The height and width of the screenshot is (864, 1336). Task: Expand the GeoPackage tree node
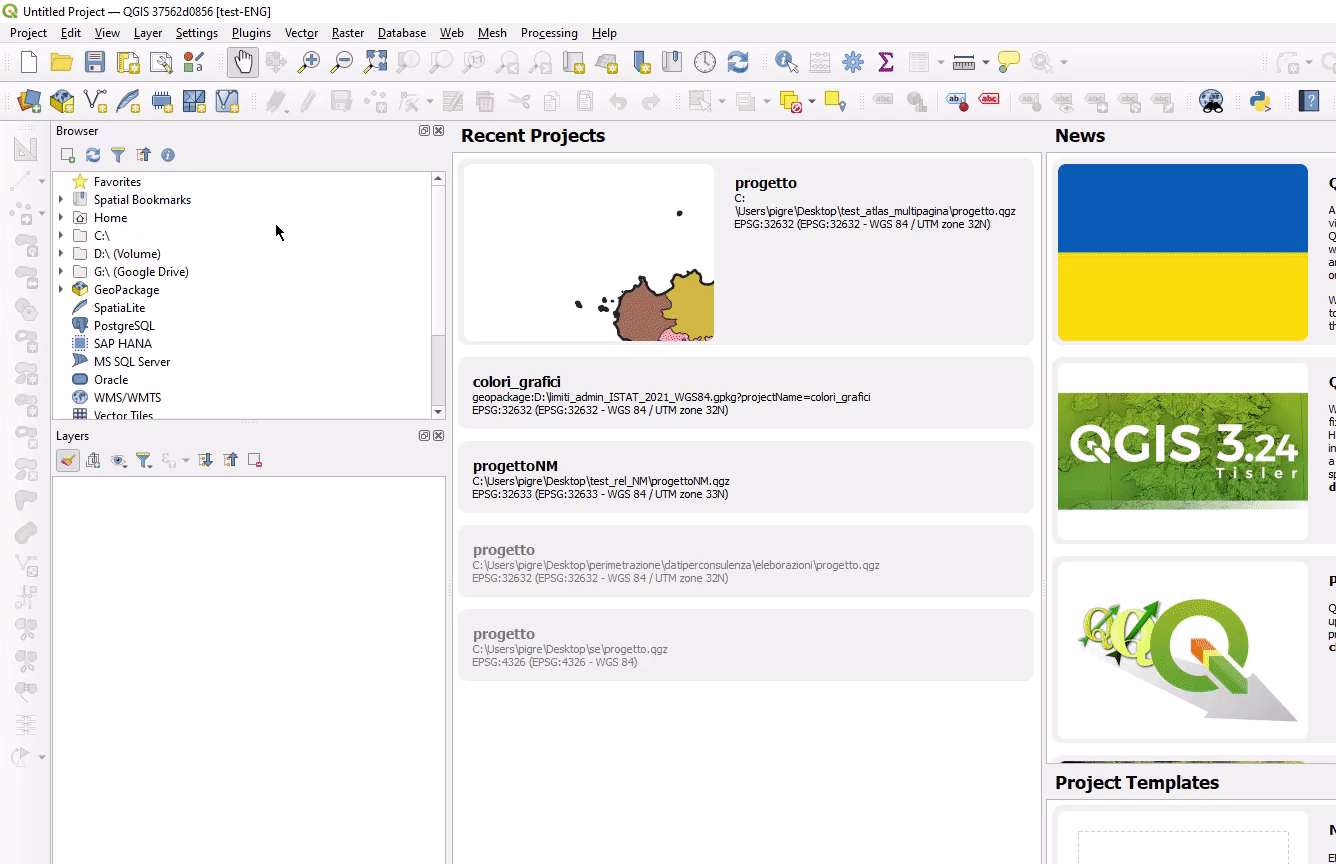(61, 290)
